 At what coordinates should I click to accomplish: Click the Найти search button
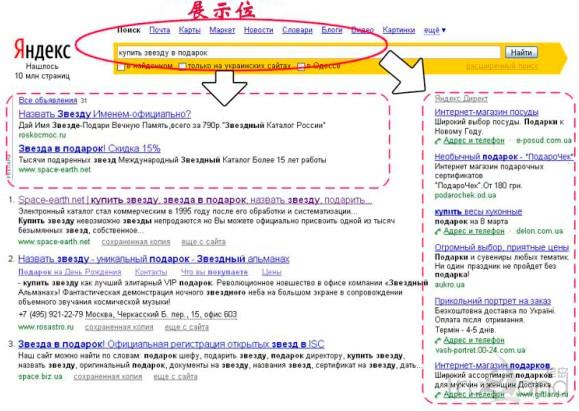click(x=521, y=52)
